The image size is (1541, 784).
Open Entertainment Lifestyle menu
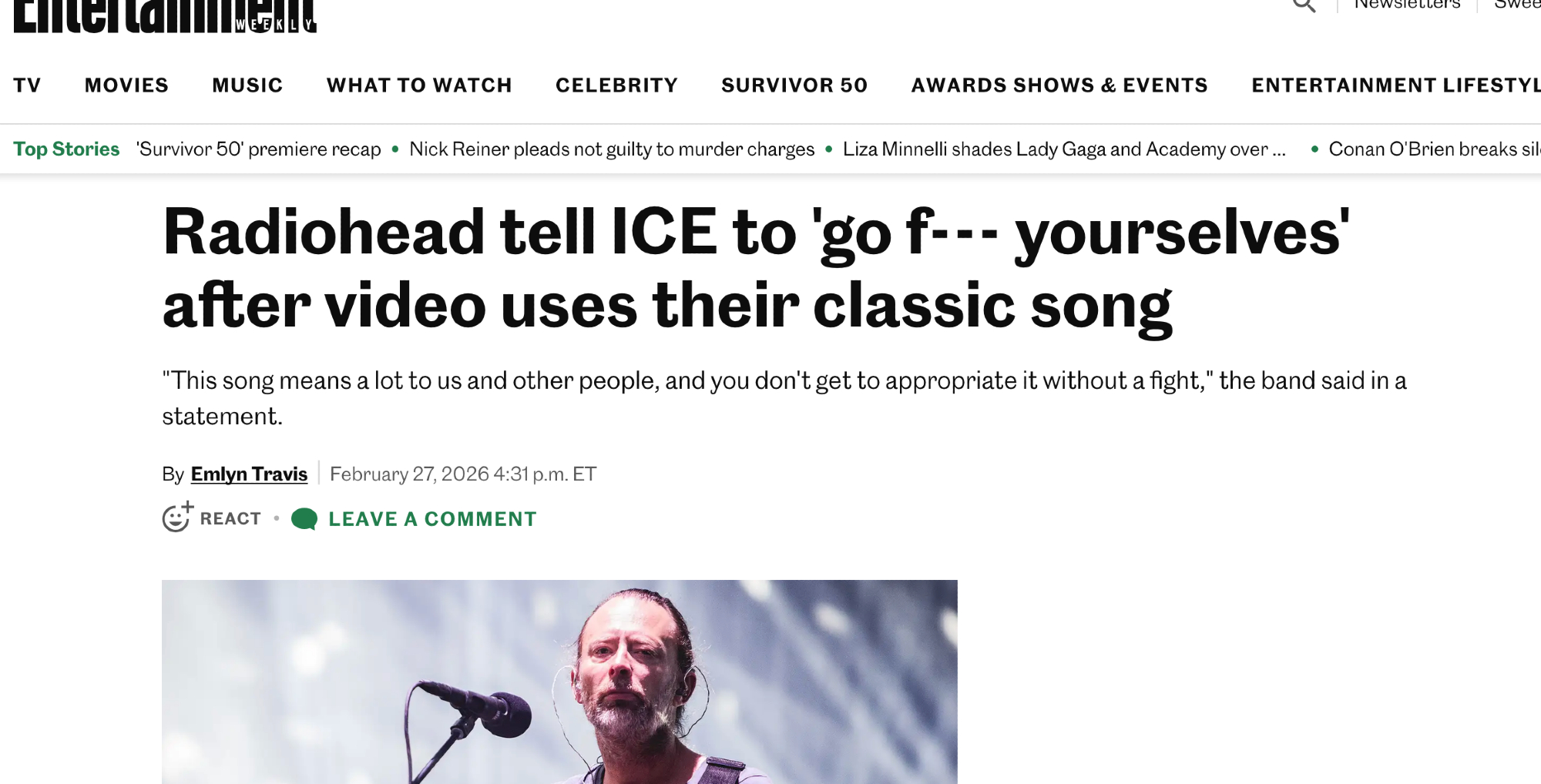[1395, 85]
